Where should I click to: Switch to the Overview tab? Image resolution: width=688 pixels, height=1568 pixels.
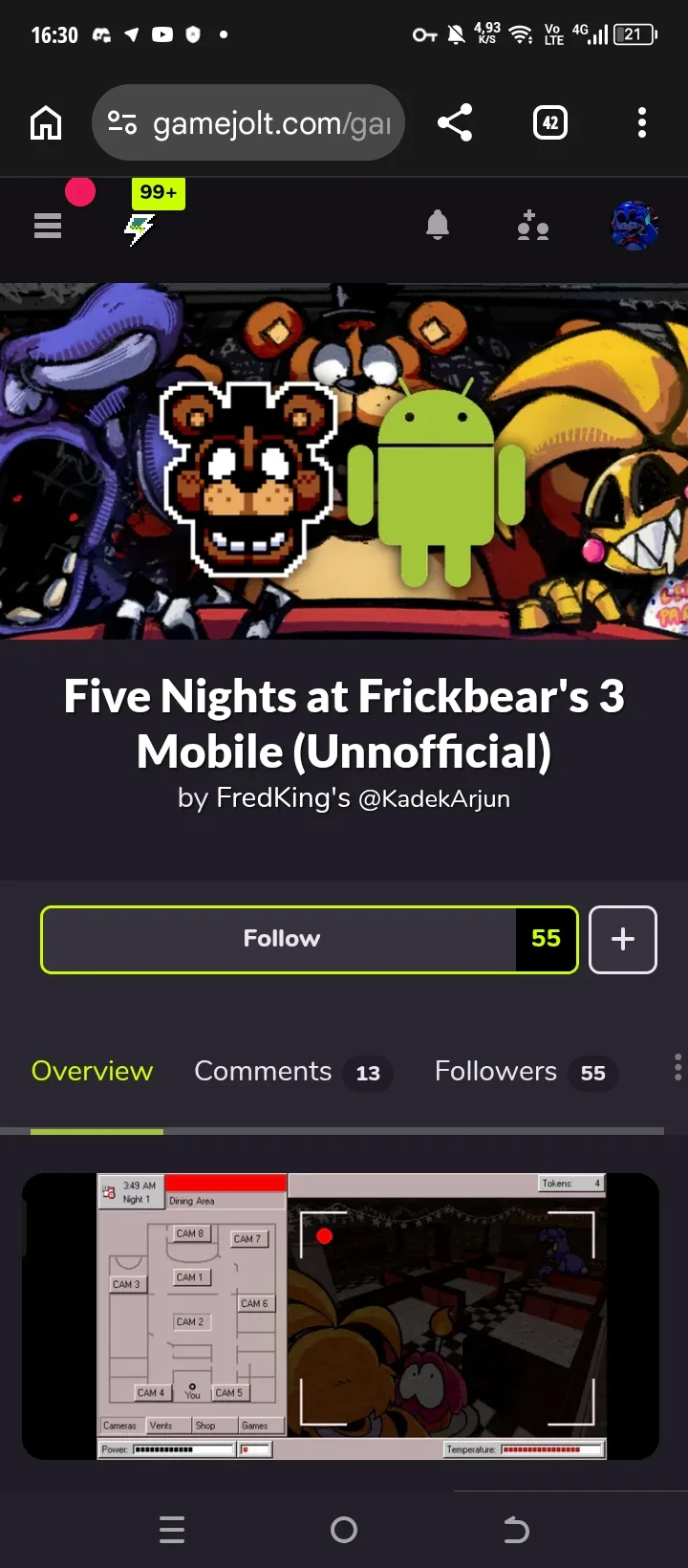[93, 1072]
